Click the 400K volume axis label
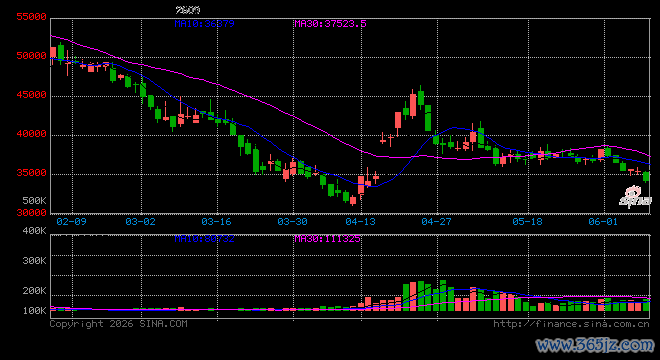The height and width of the screenshot is (360, 660). [x=34, y=231]
